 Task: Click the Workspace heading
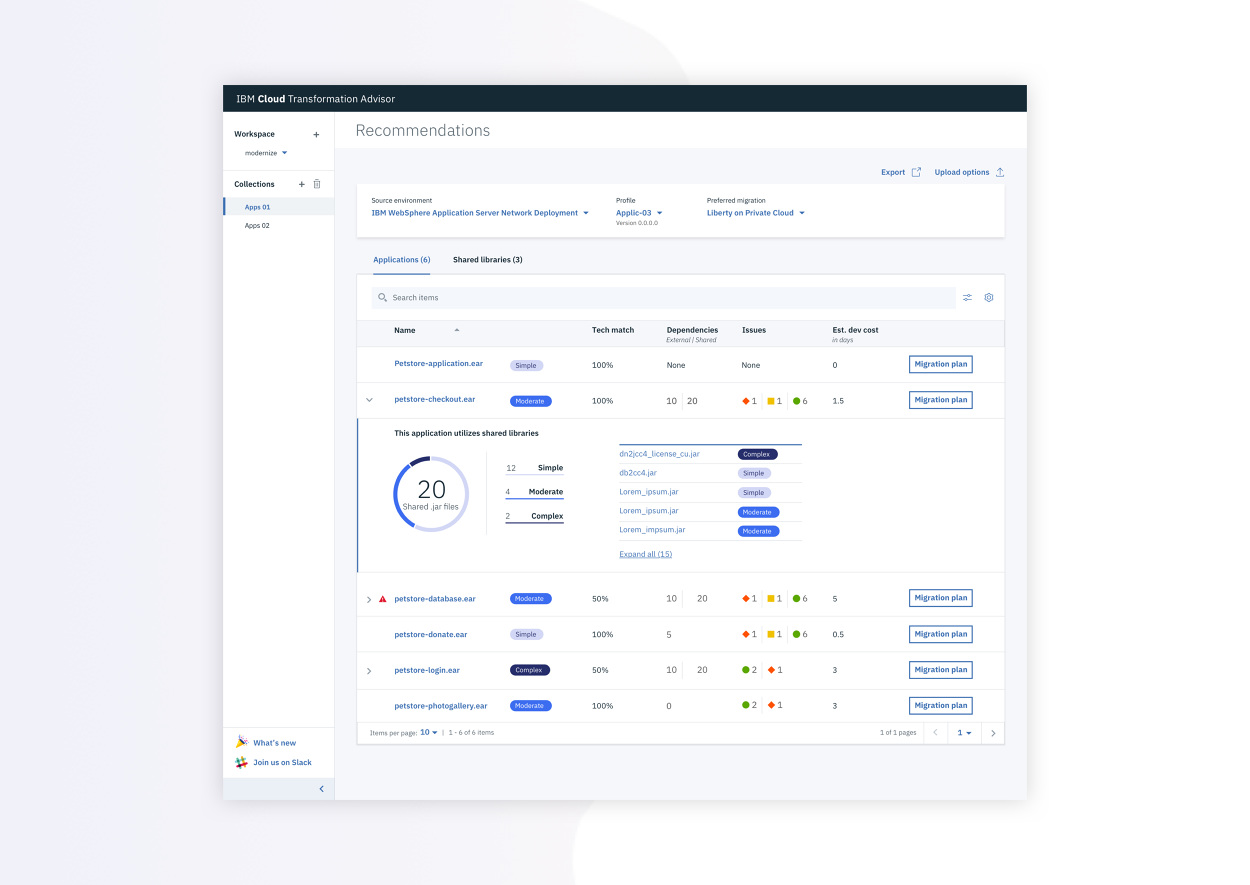coord(254,134)
